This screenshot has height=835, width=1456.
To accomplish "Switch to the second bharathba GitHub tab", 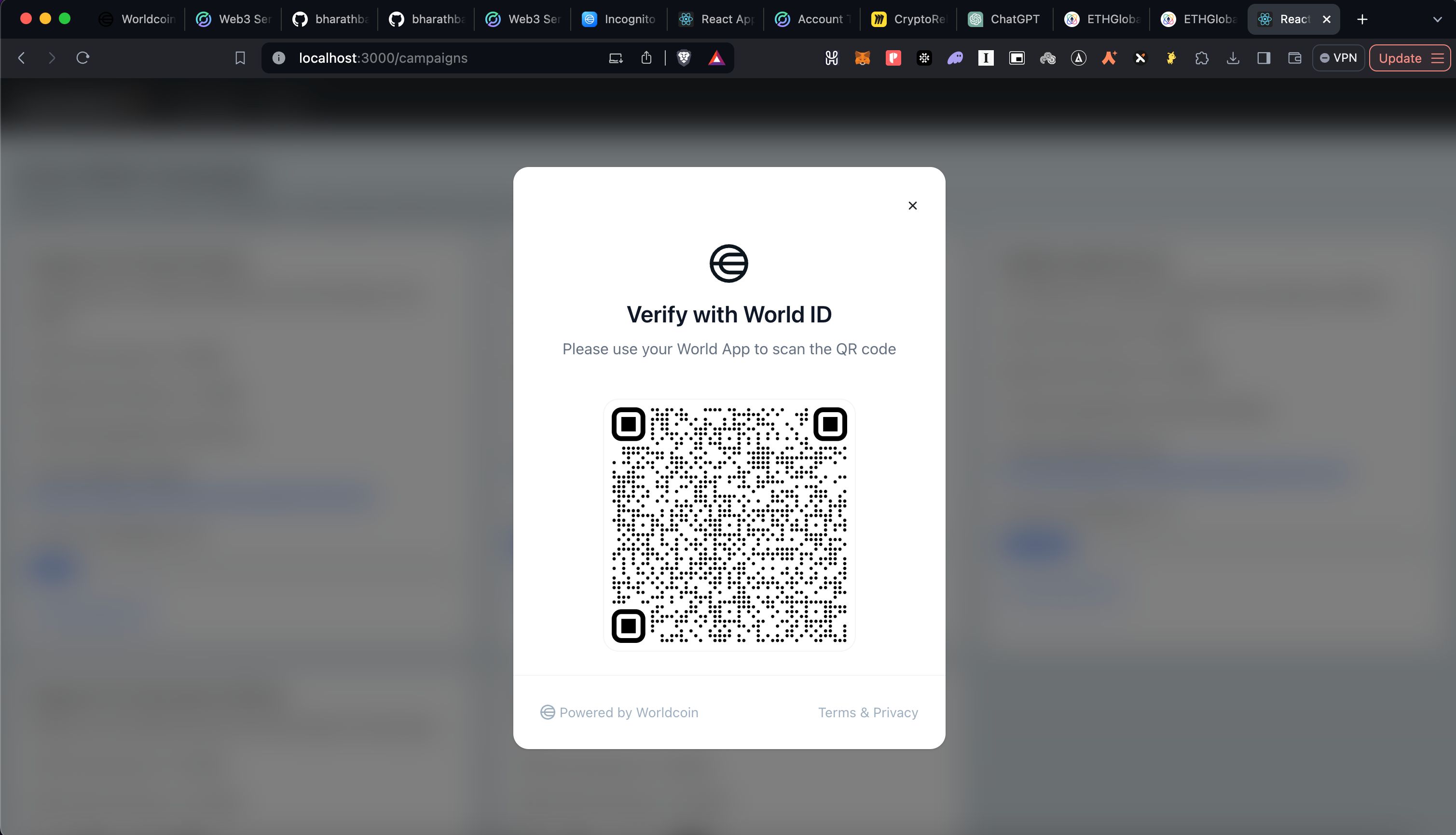I will (x=426, y=19).
